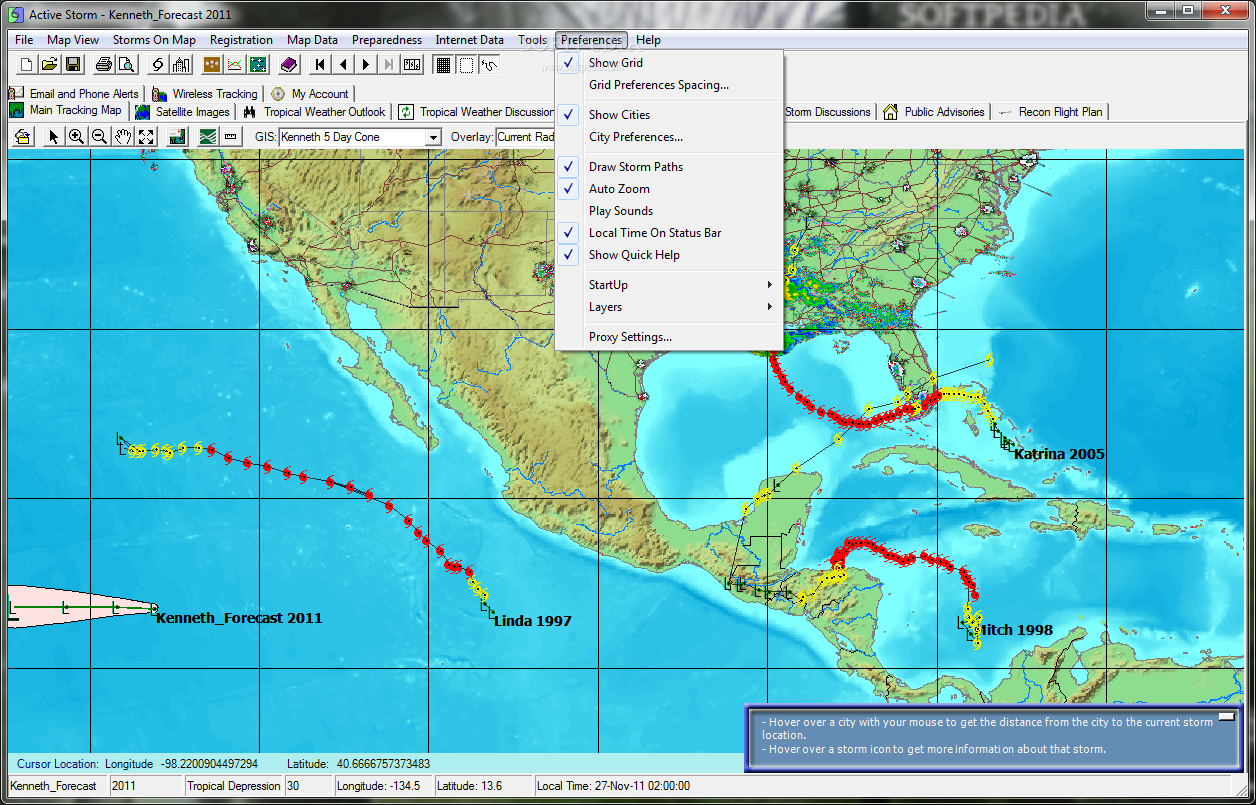Image resolution: width=1256 pixels, height=805 pixels.
Task: Click the hurricane symbol toolbar icon
Action: pyautogui.click(x=158, y=65)
